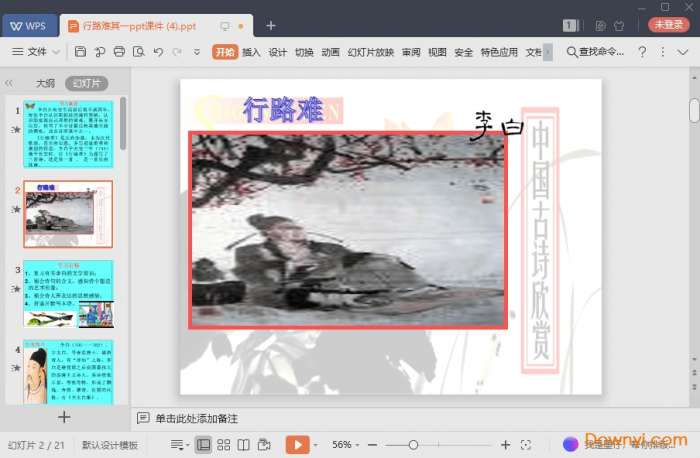Click the 未登录 login button
The height and width of the screenshot is (458, 700).
(x=669, y=25)
